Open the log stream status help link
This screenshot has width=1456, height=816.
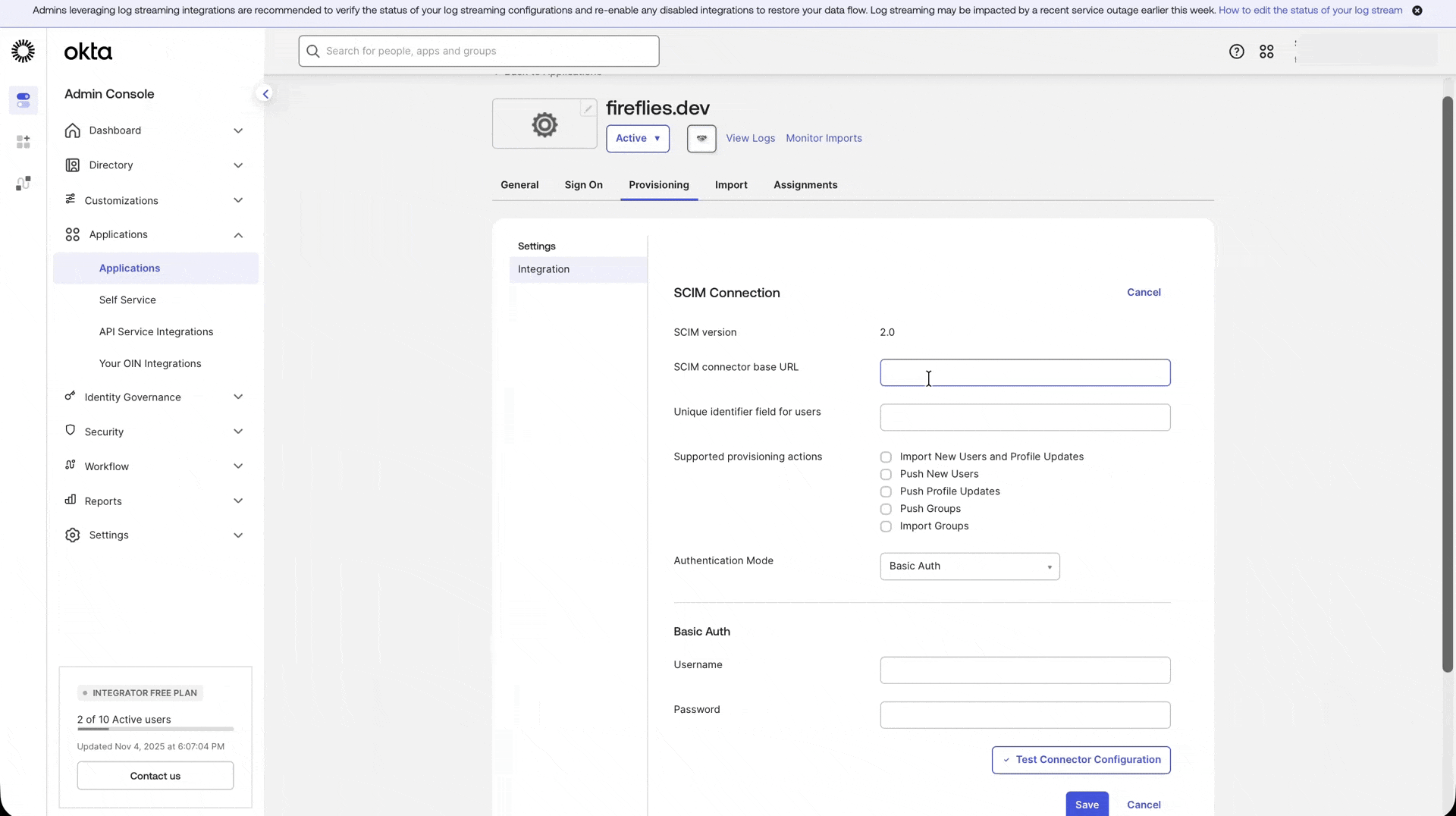(1310, 11)
